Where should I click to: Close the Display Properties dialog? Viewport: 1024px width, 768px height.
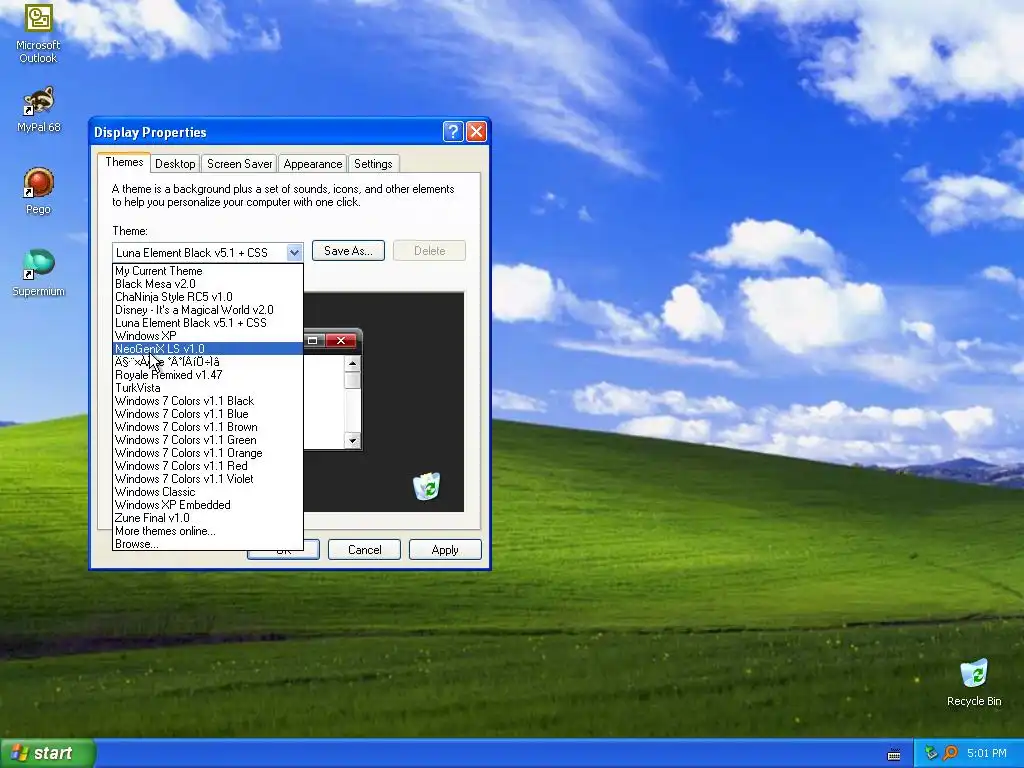476,132
